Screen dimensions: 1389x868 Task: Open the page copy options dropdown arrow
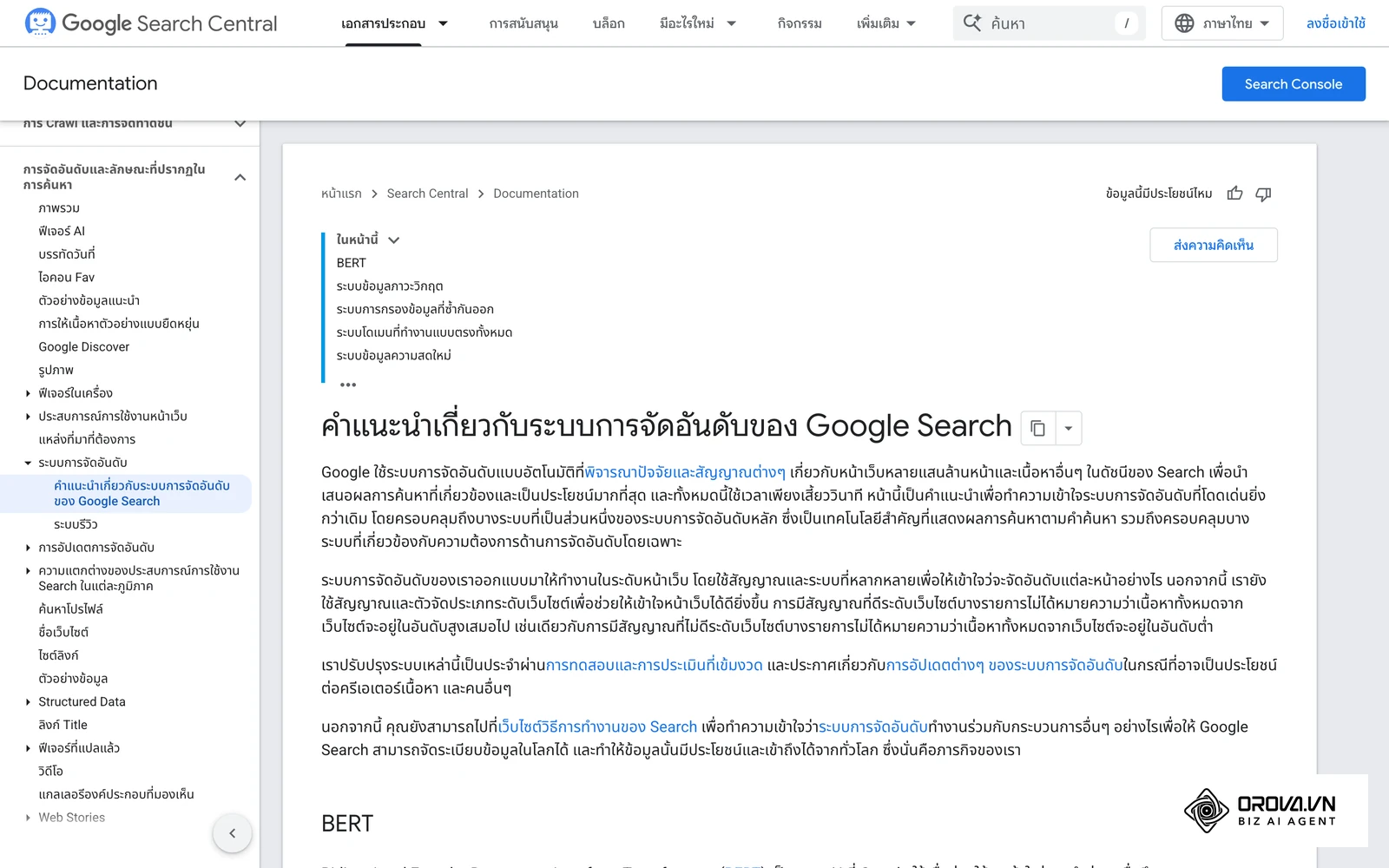point(1069,428)
